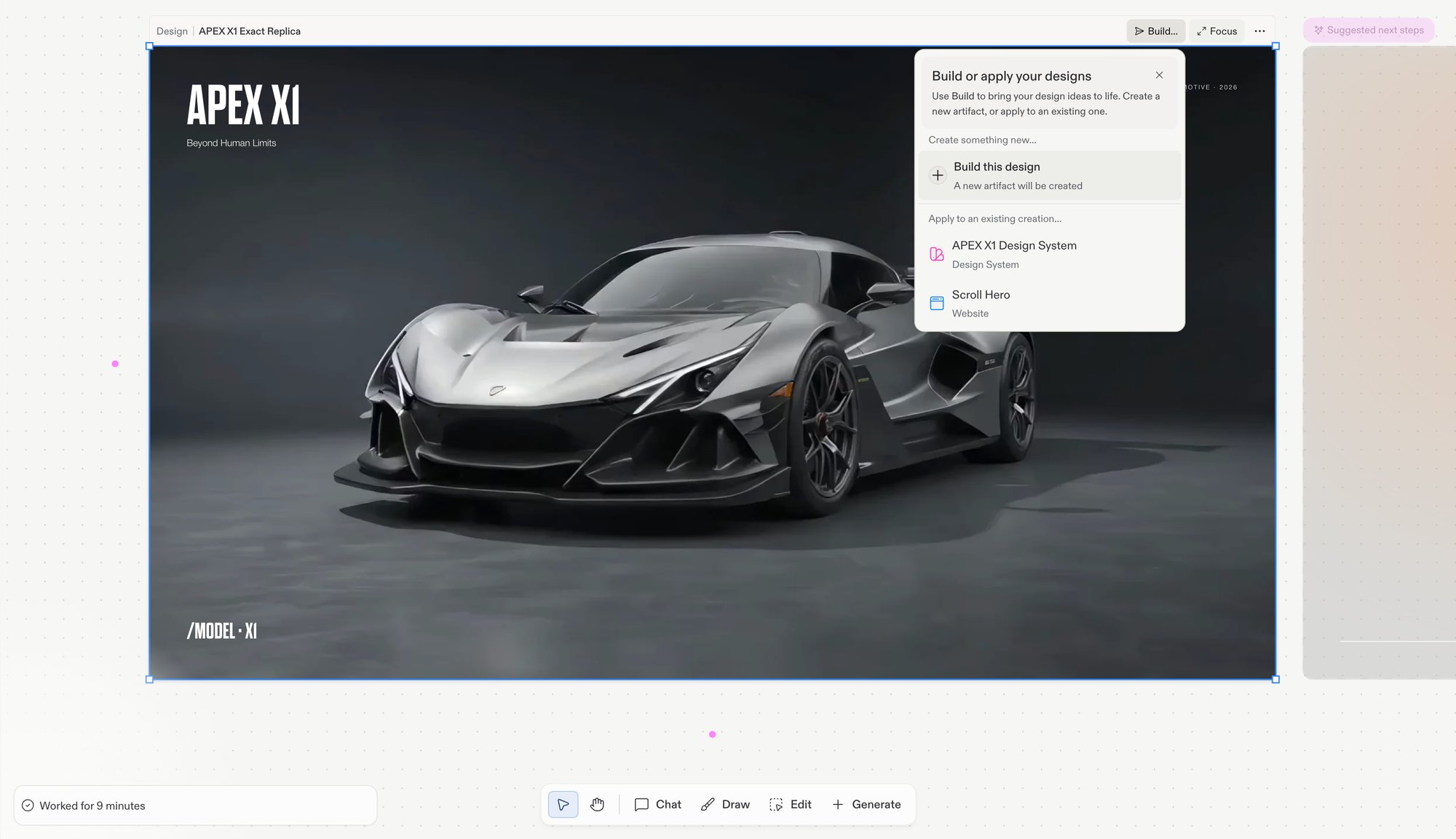Viewport: 1456px width, 839px height.
Task: Apply to Scroll Hero website
Action: (1049, 303)
